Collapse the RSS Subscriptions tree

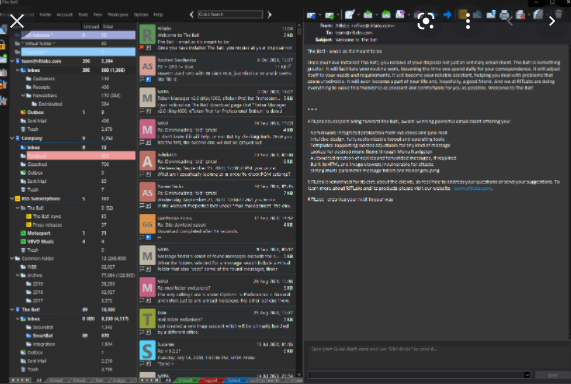[12, 199]
